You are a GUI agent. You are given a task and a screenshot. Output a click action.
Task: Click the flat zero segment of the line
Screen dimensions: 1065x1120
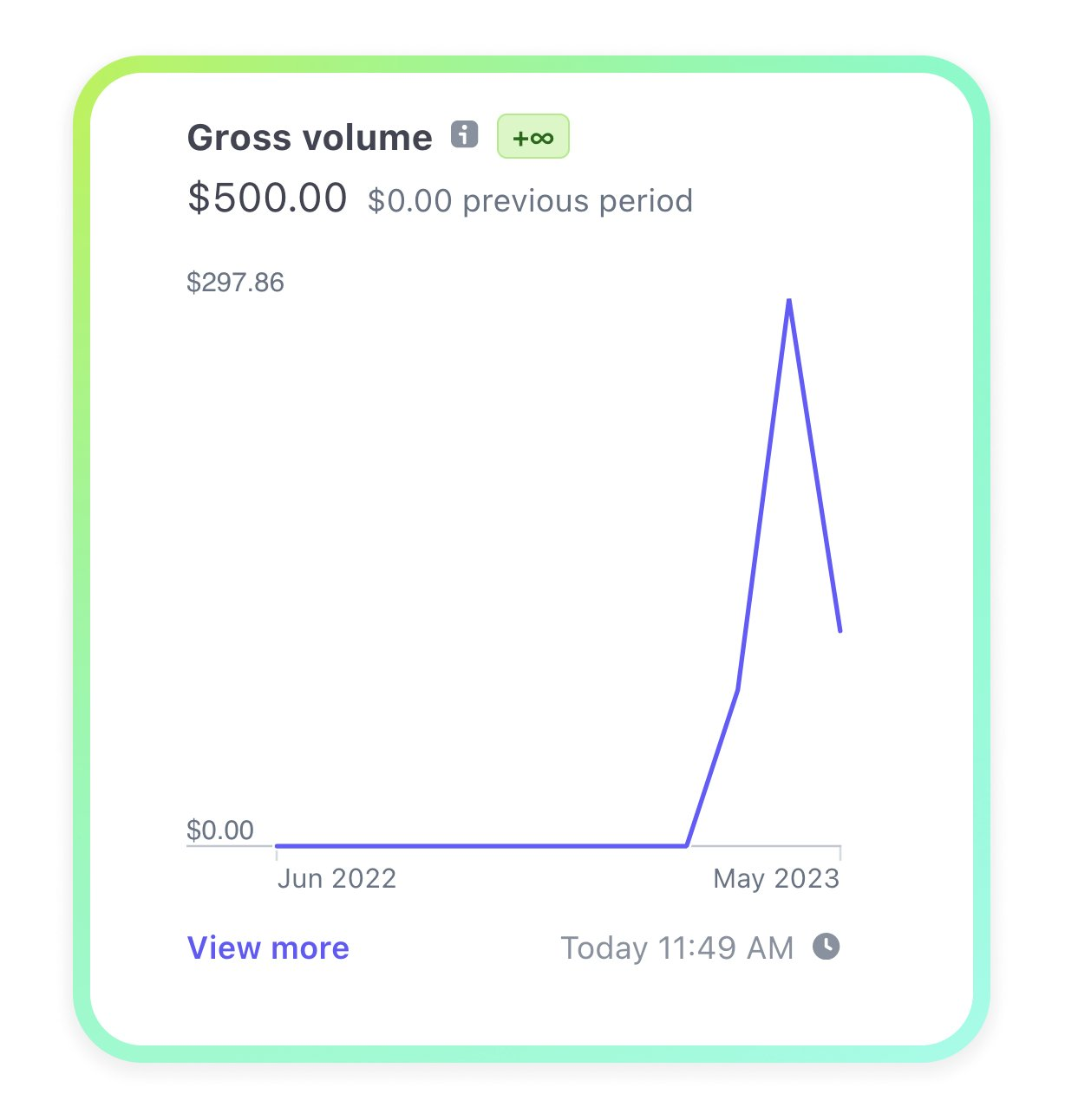click(x=481, y=845)
